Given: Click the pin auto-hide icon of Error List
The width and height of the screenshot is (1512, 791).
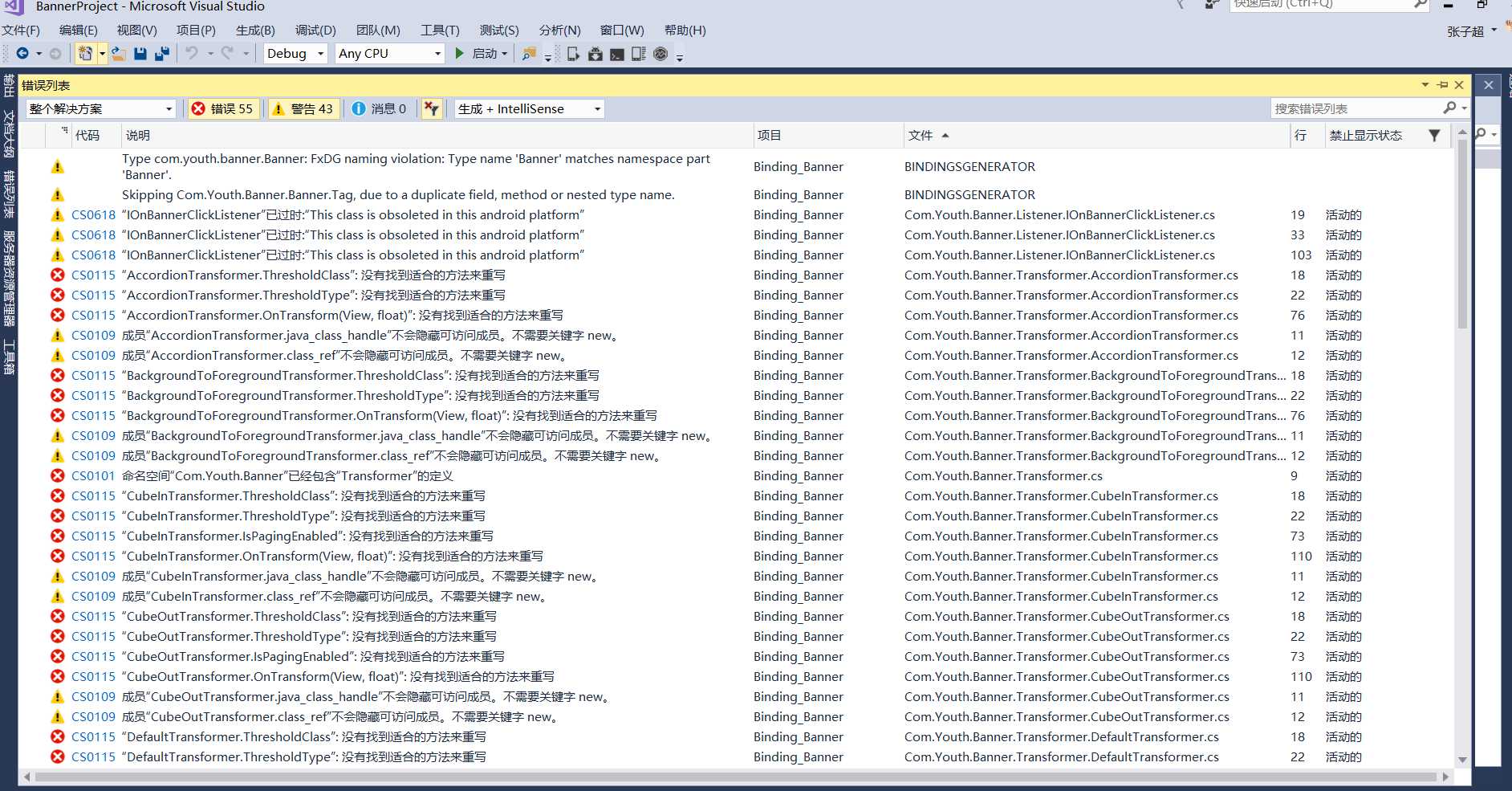Looking at the screenshot, I should [1442, 85].
